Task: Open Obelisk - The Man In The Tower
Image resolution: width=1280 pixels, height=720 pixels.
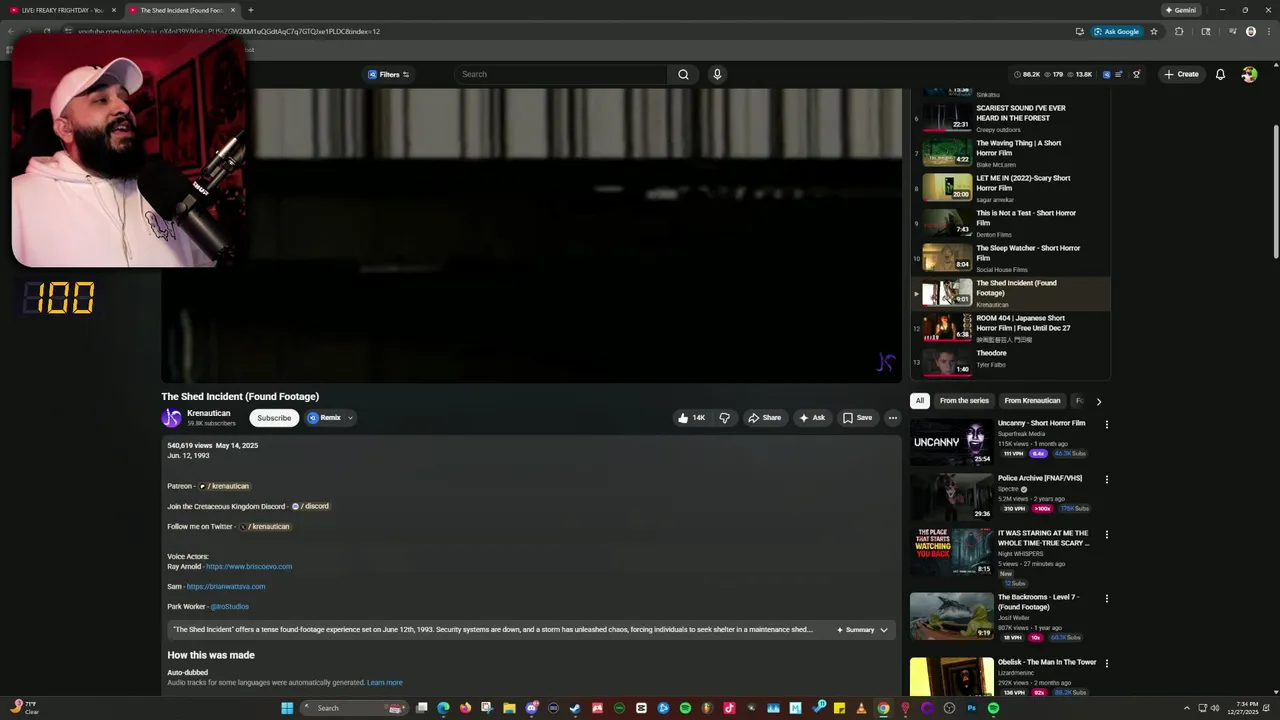Action: coord(1047,662)
